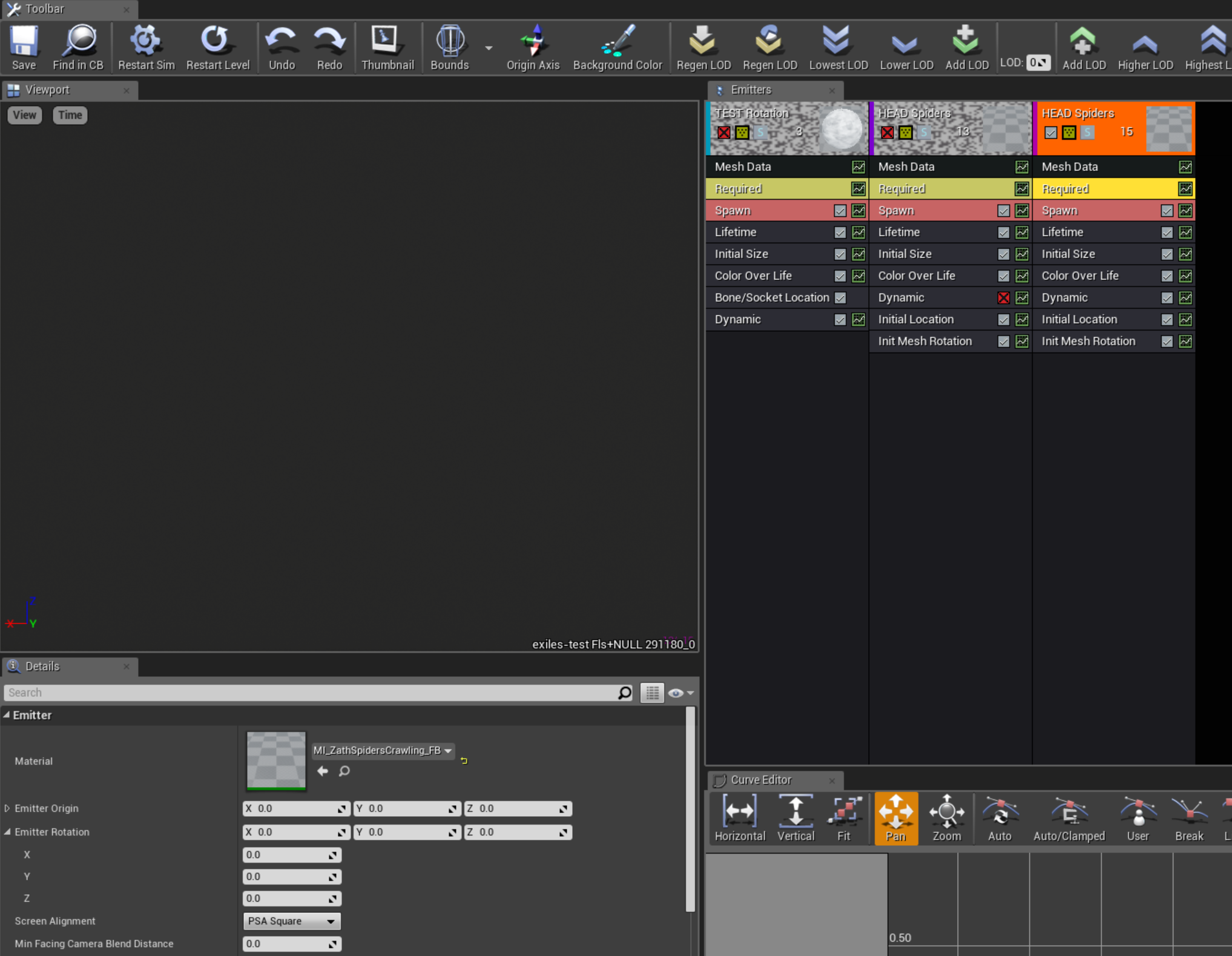Toggle the Bounds display icon
This screenshot has height=956, width=1232.
pyautogui.click(x=449, y=47)
